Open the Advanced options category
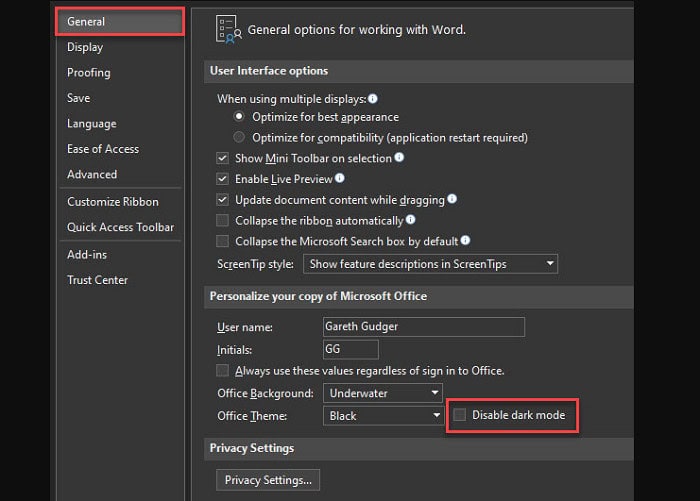The width and height of the screenshot is (700, 501). (92, 174)
